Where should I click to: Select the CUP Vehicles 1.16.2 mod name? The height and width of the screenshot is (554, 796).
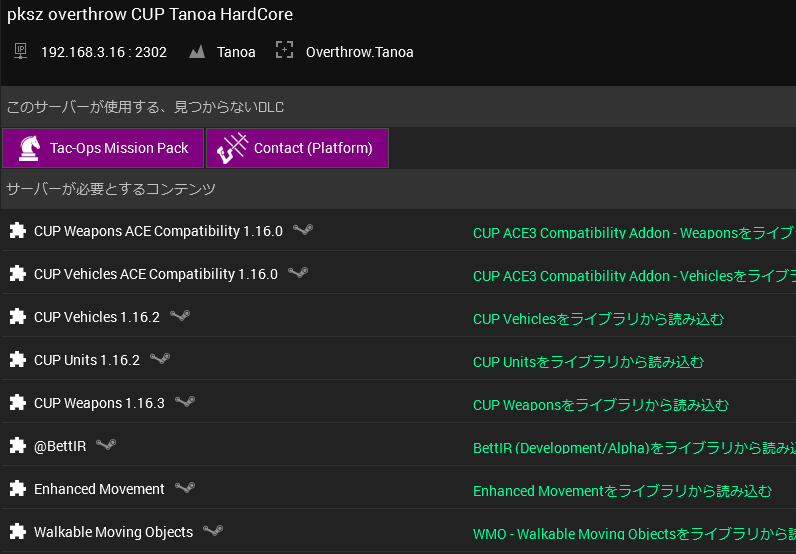click(x=97, y=317)
